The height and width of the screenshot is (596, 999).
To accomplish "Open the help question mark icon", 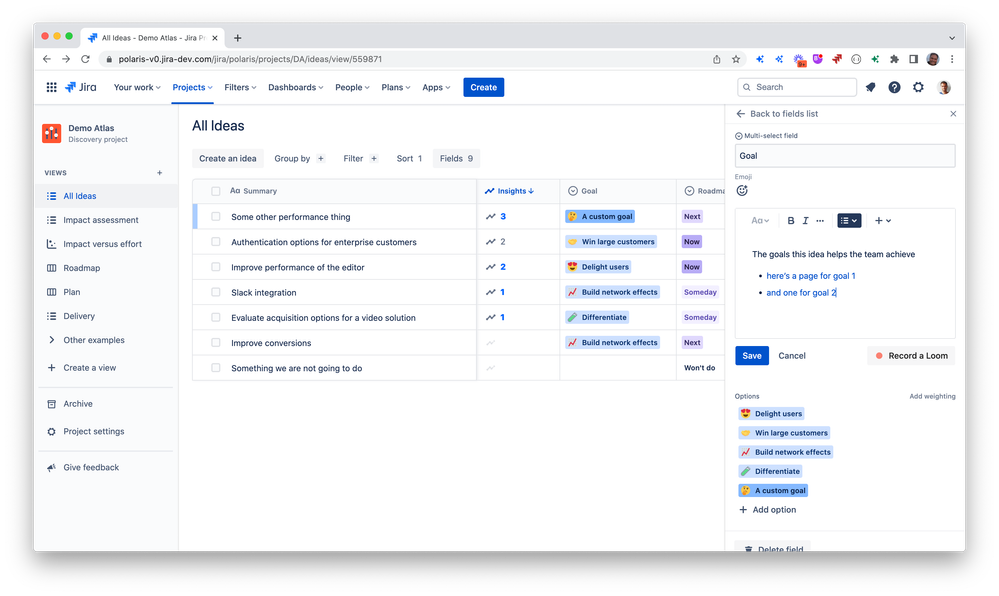I will (895, 87).
